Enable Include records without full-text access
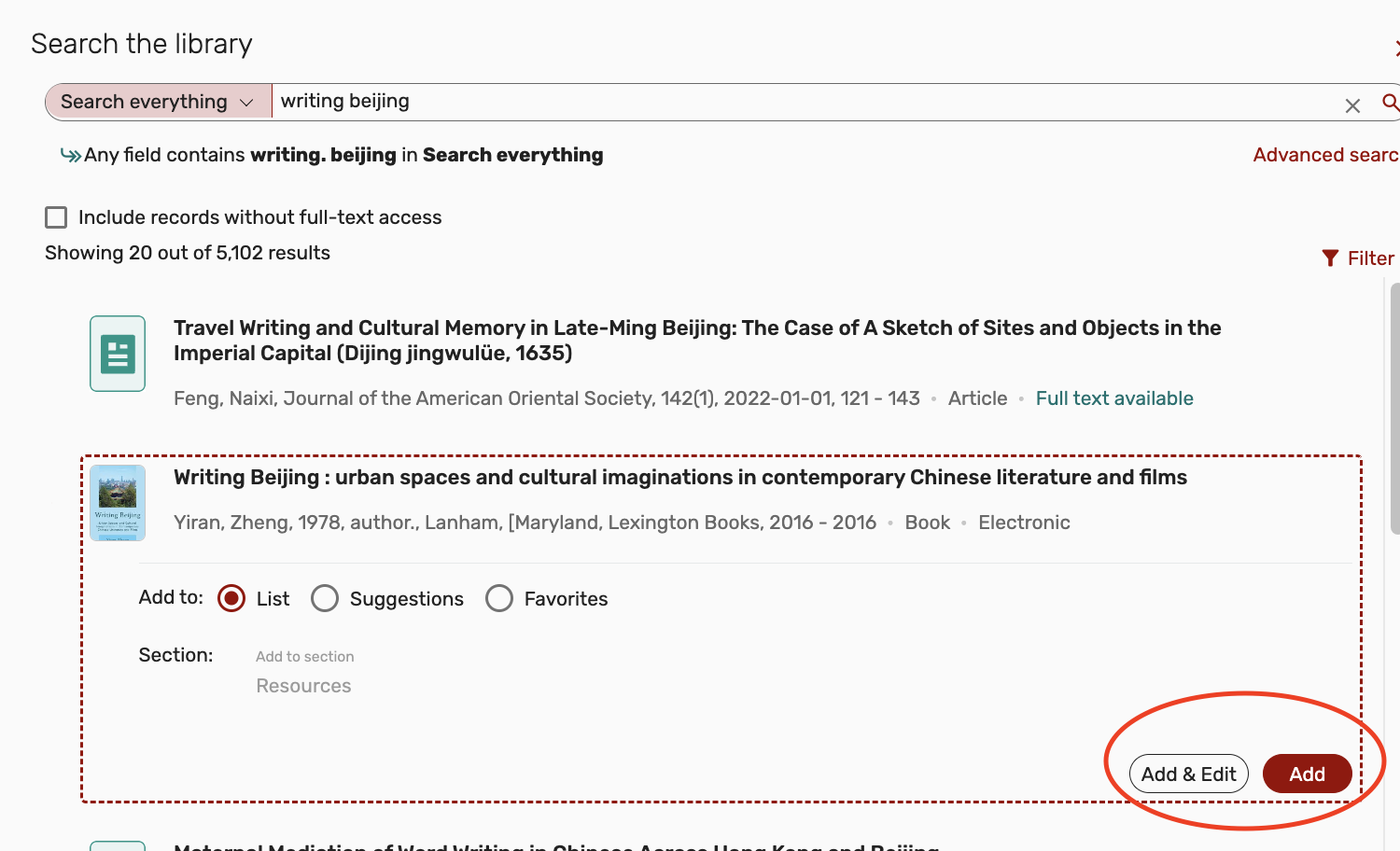This screenshot has height=851, width=1400. pyautogui.click(x=56, y=216)
